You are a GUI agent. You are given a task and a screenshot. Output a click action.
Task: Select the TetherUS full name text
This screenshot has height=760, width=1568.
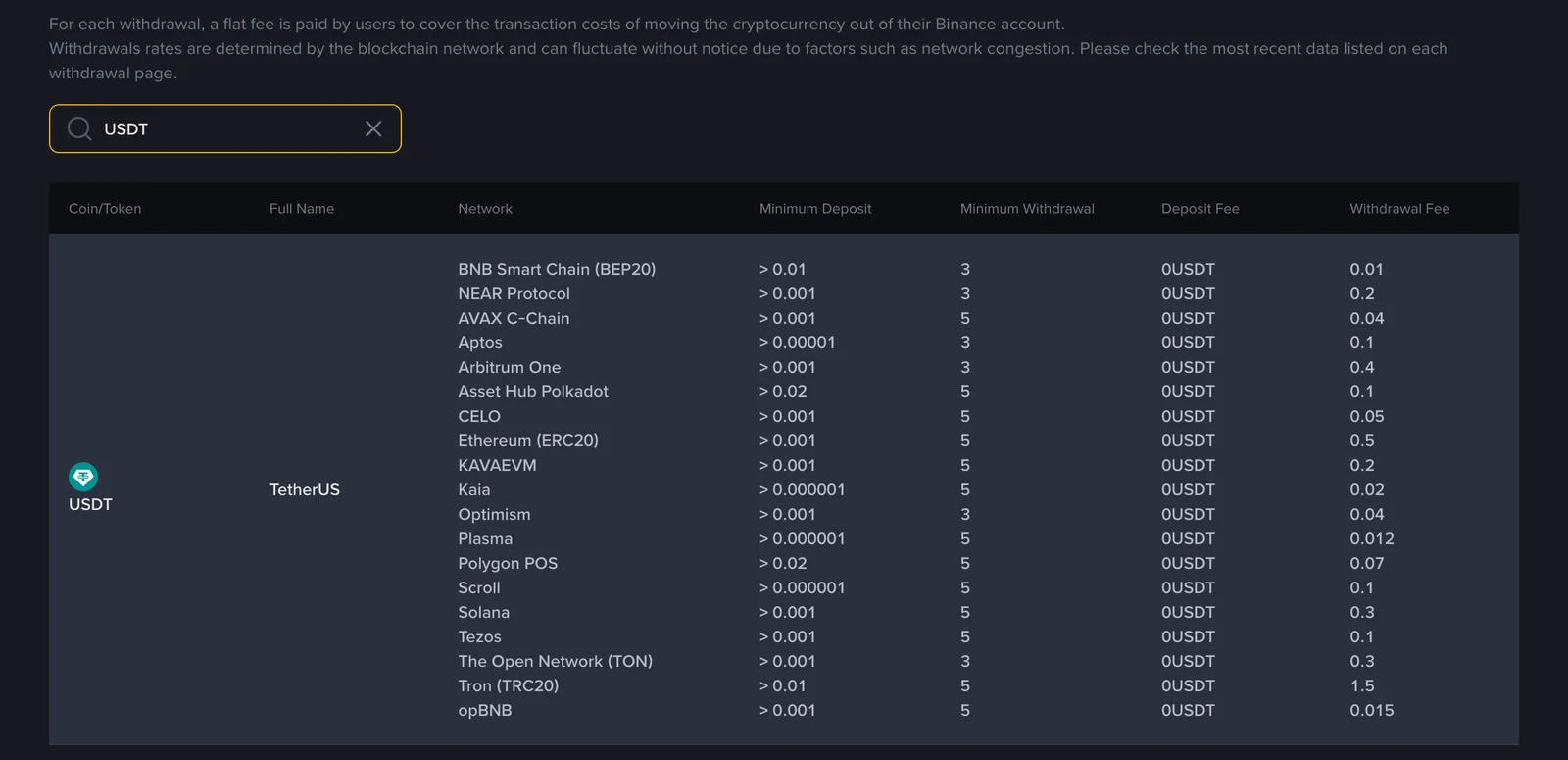tap(305, 489)
